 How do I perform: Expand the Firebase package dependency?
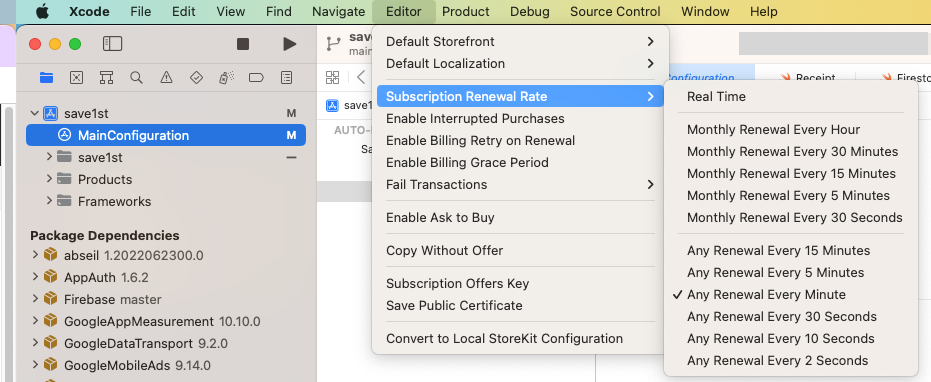tap(36, 299)
